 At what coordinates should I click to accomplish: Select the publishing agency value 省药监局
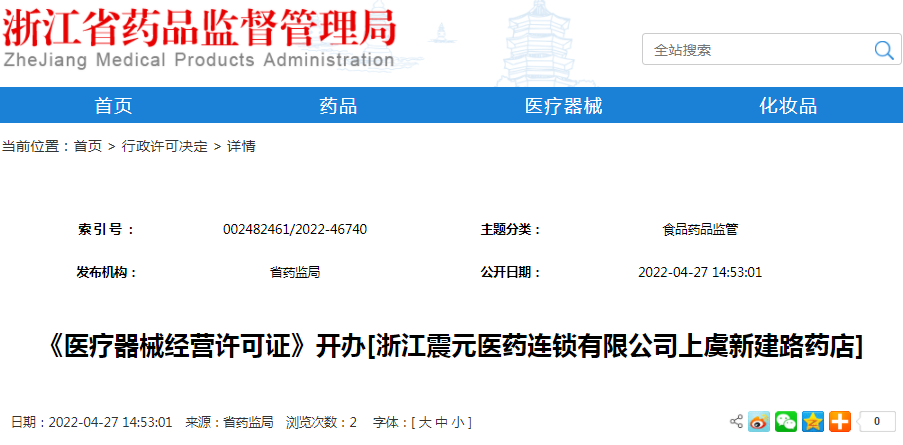(x=295, y=272)
